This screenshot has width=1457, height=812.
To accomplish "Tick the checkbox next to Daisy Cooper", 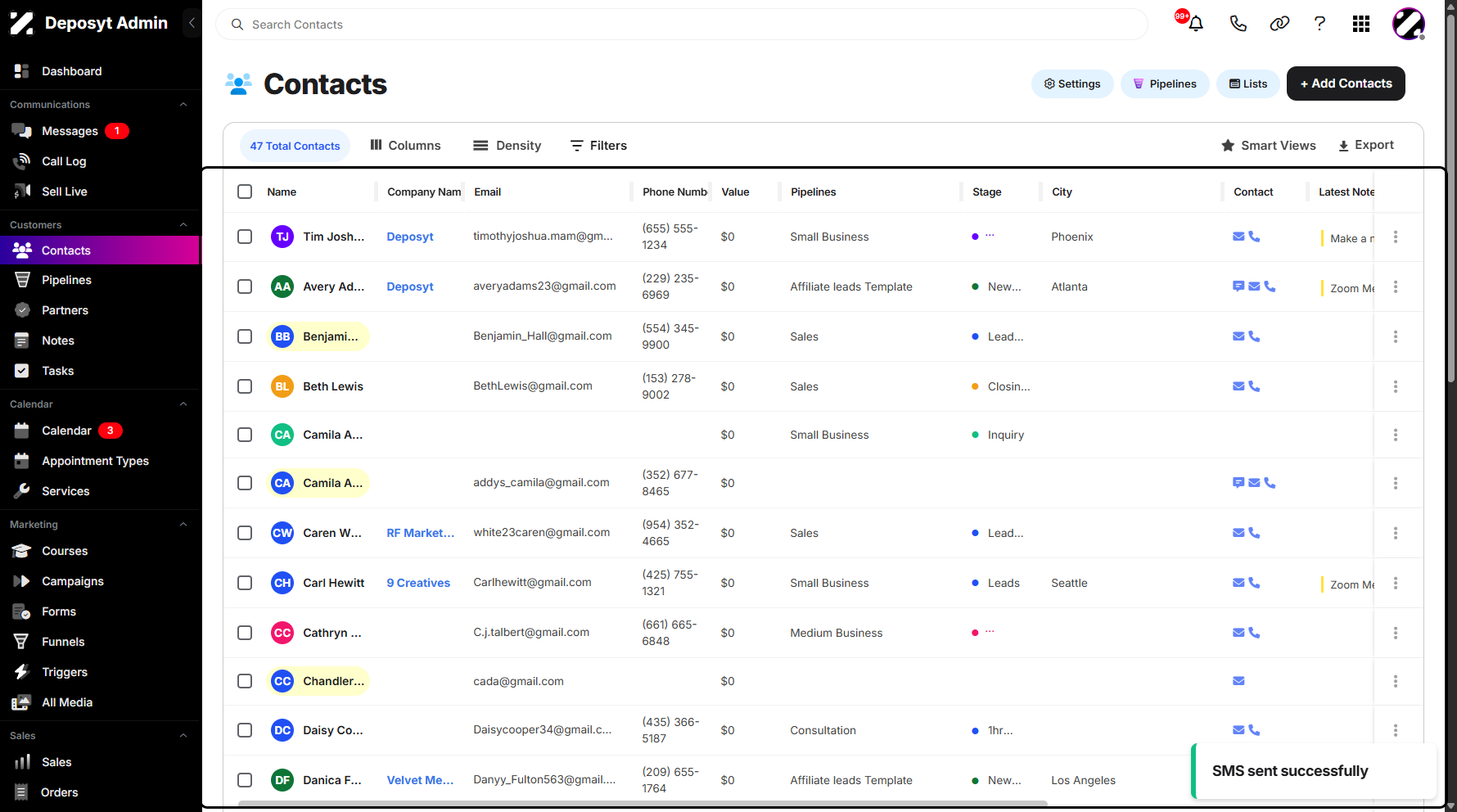I will [245, 730].
